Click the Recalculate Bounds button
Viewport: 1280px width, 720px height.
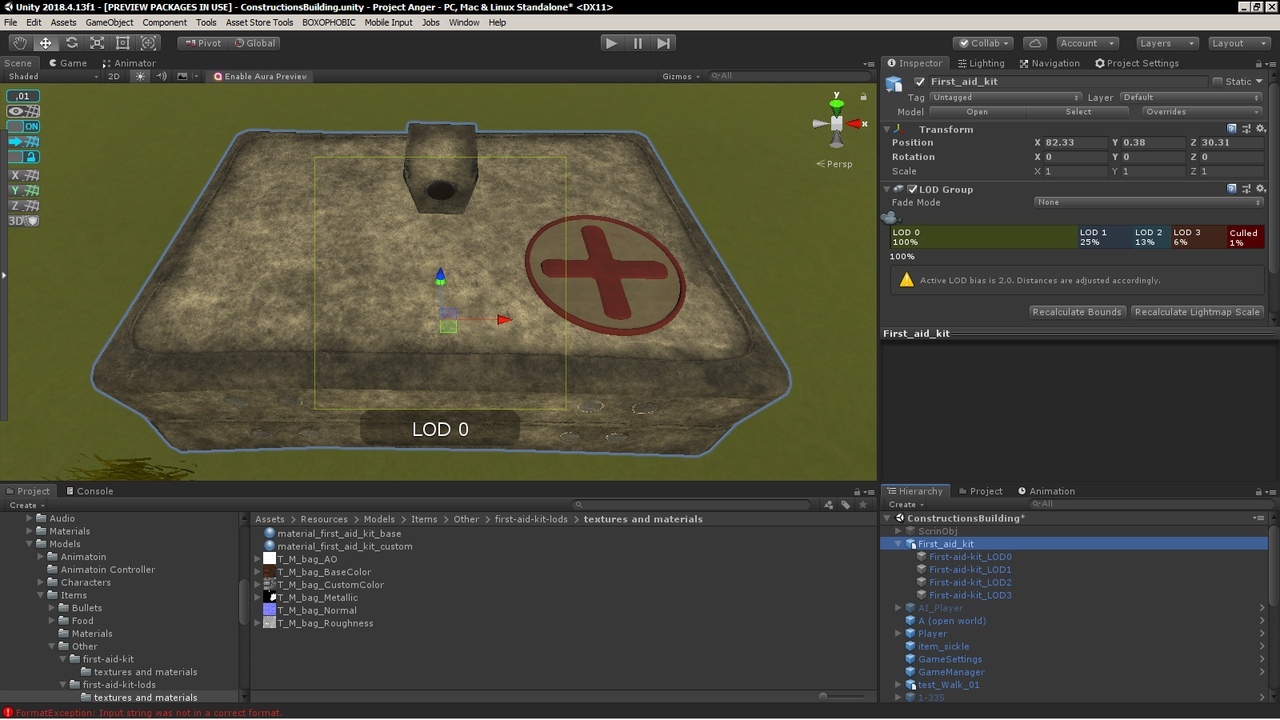(x=1077, y=312)
